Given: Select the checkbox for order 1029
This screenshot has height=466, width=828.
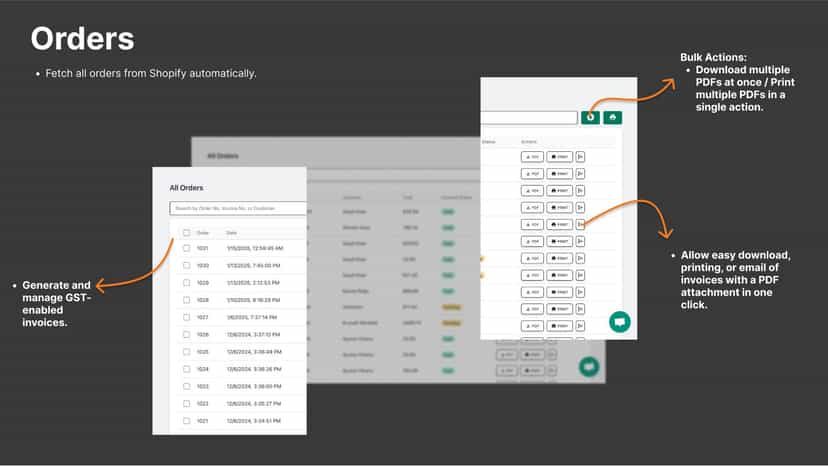Looking at the screenshot, I should (186, 283).
